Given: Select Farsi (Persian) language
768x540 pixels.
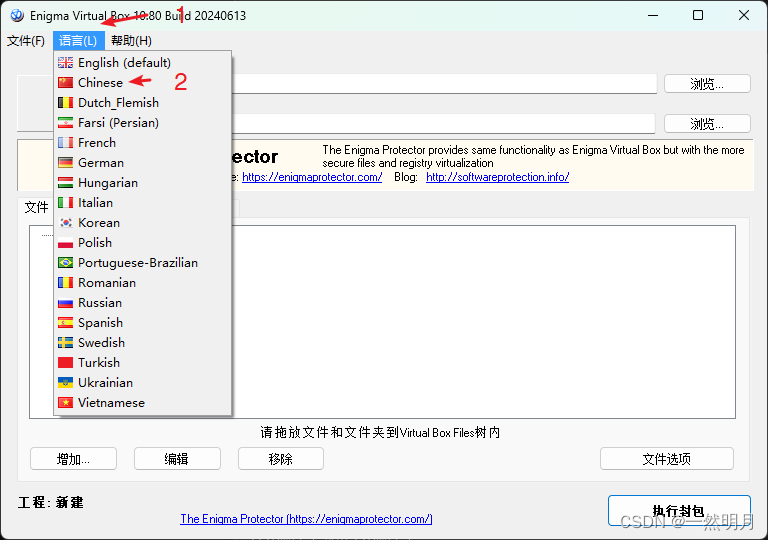Looking at the screenshot, I should tap(142, 123).
